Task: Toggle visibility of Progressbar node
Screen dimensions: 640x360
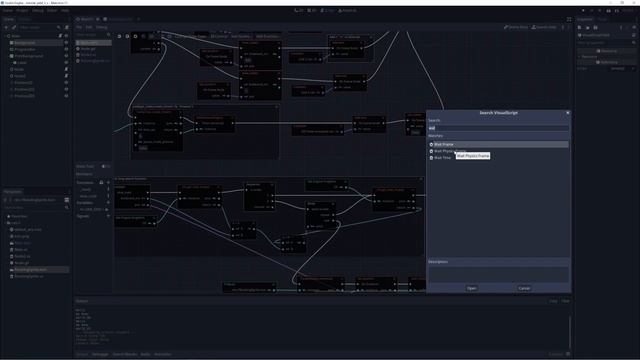Action: pos(67,49)
